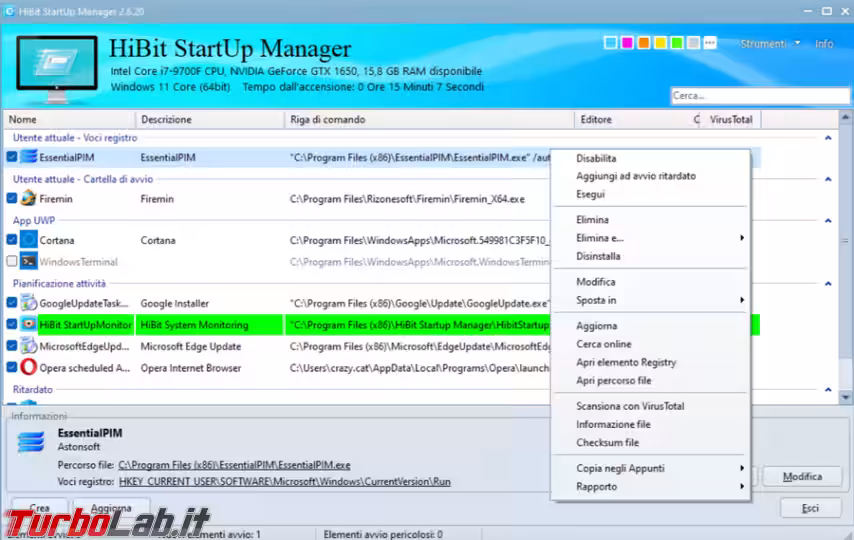Pick the yellow theme swatch
854x540 pixels.
[x=661, y=43]
